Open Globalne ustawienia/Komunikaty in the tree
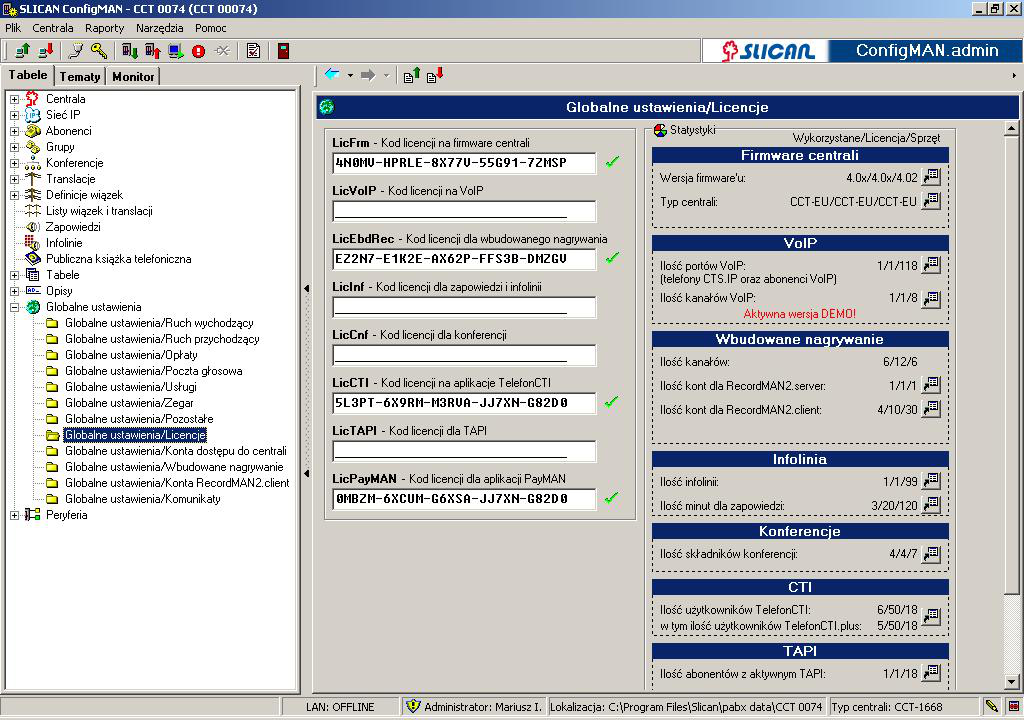The height and width of the screenshot is (720, 1024). coord(143,499)
